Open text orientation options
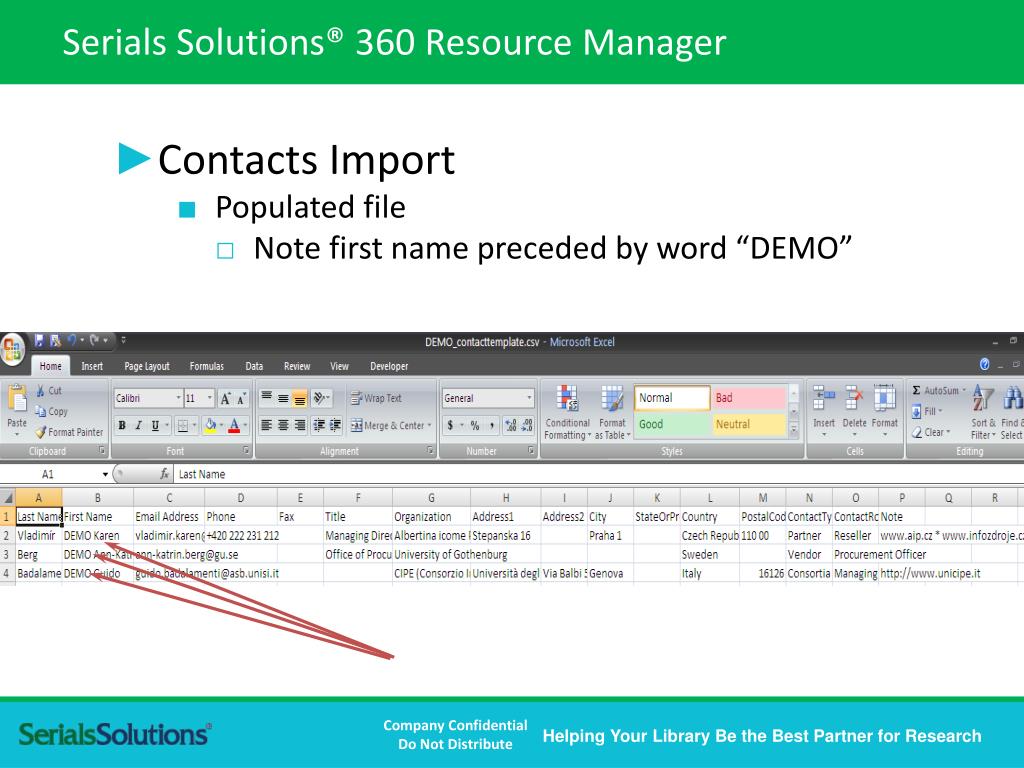 coord(321,398)
